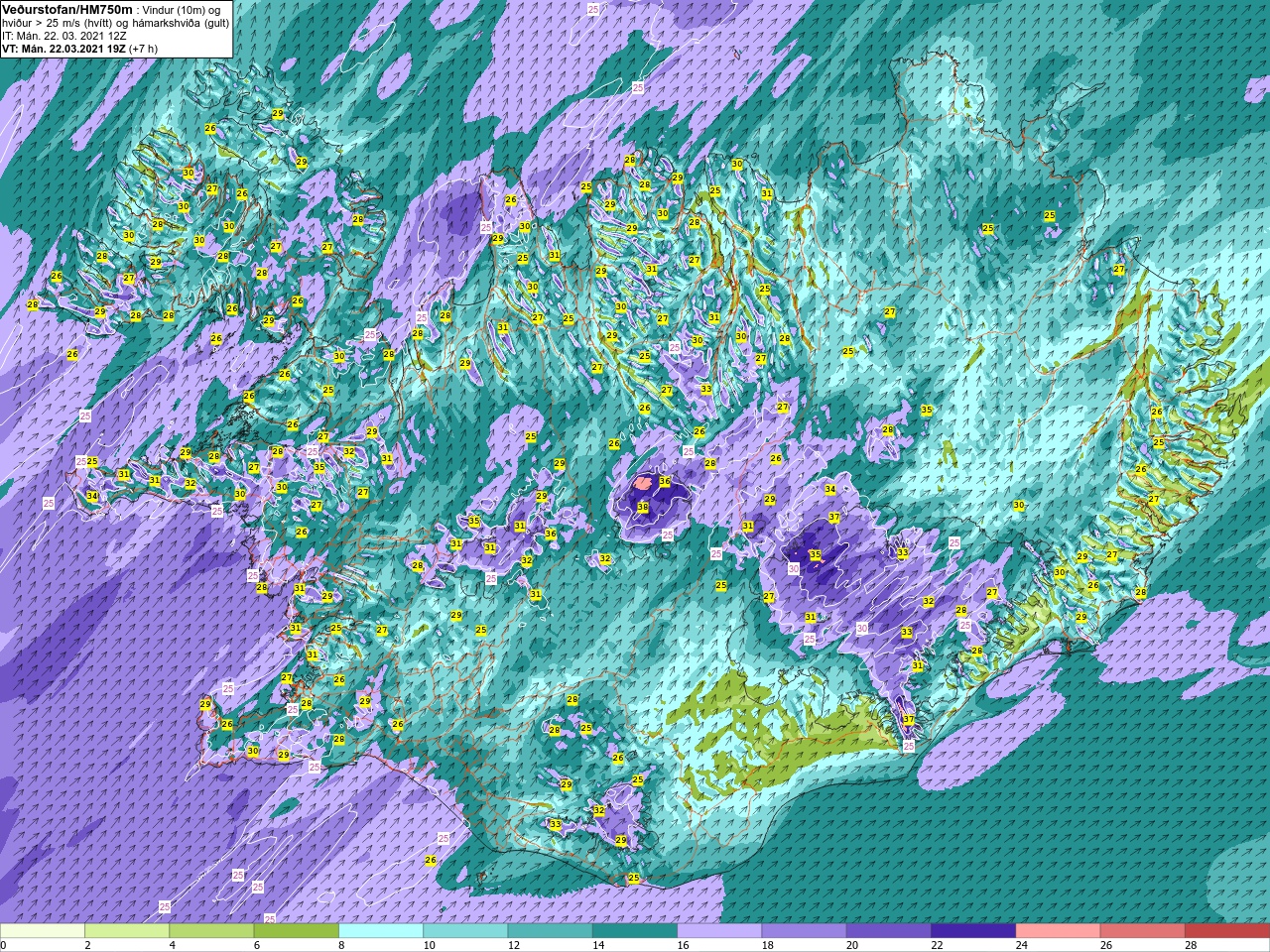Pick the red legend swatch above 28 m/s
The height and width of the screenshot is (952, 1270).
[x=1227, y=931]
